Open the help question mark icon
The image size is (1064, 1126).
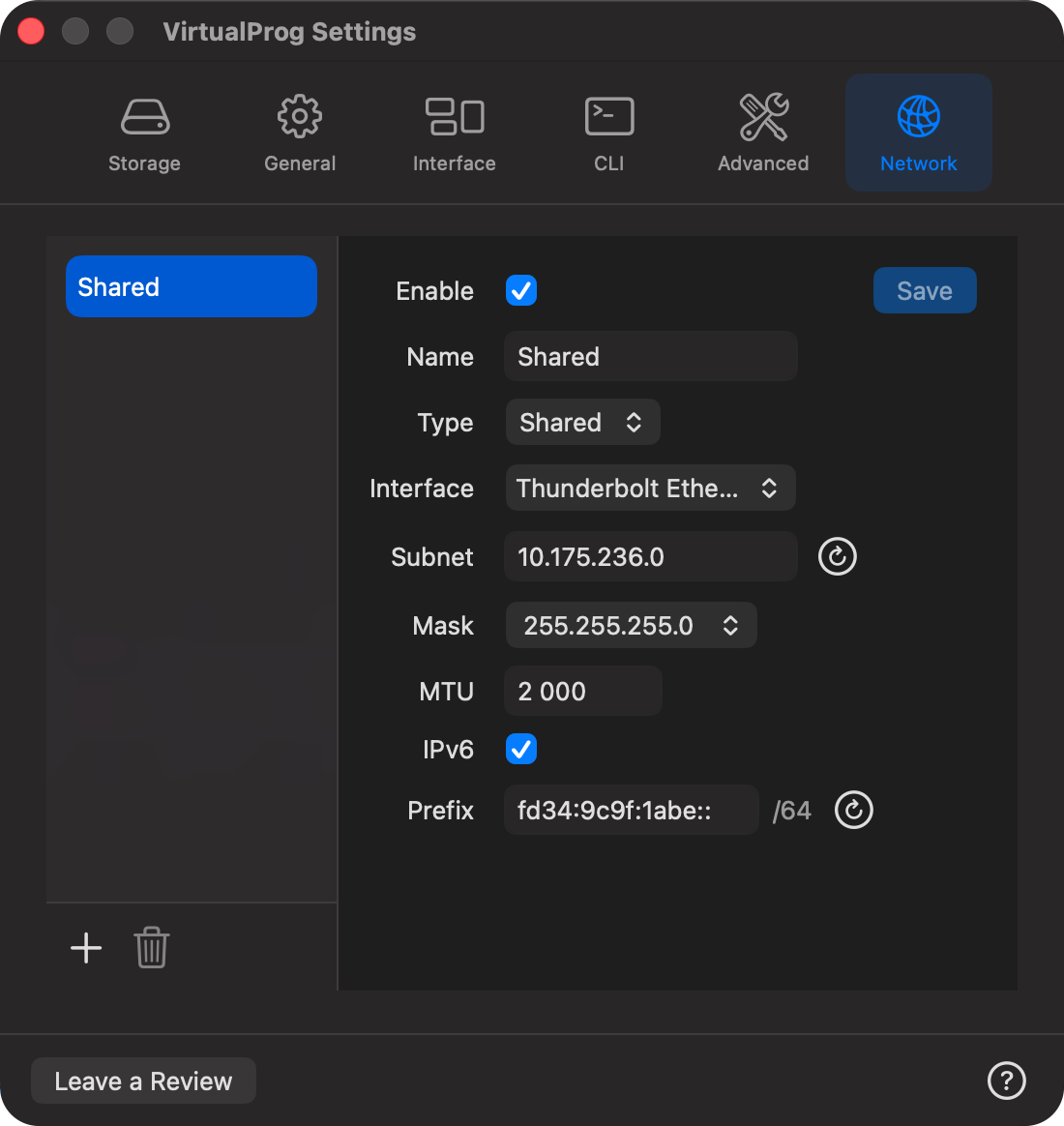pos(1006,1081)
